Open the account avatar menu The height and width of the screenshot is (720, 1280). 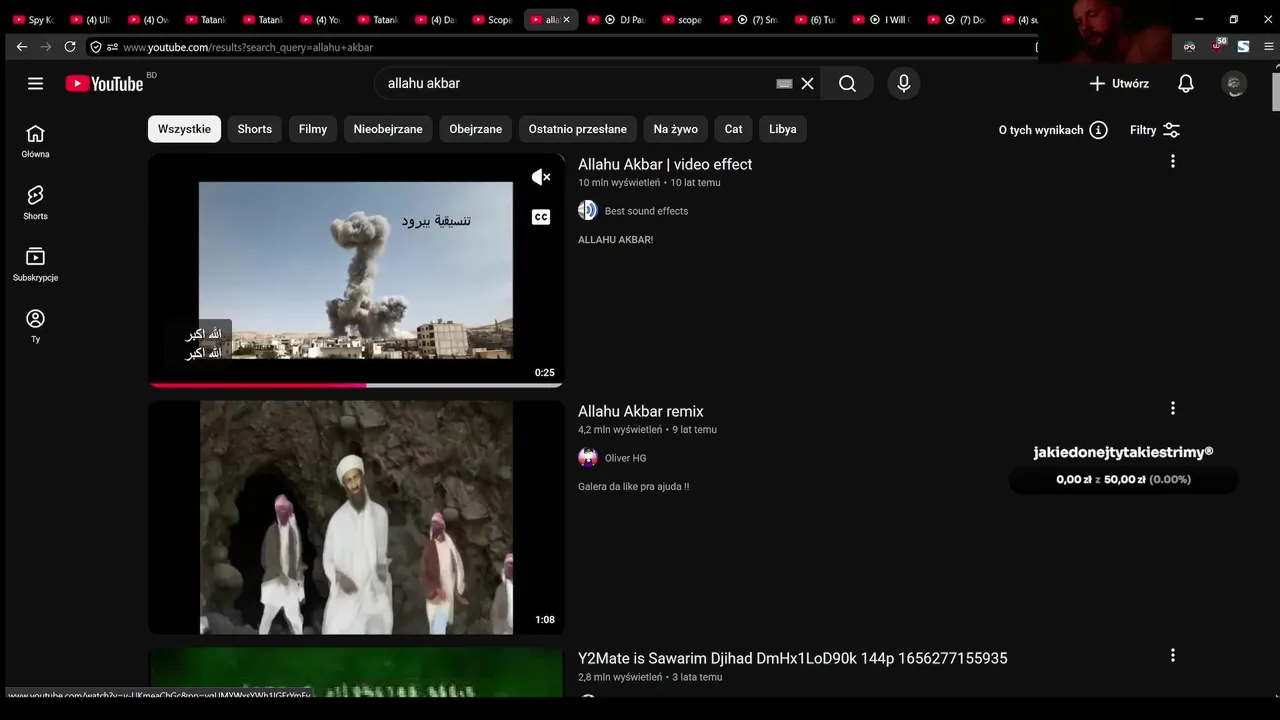click(x=1234, y=84)
